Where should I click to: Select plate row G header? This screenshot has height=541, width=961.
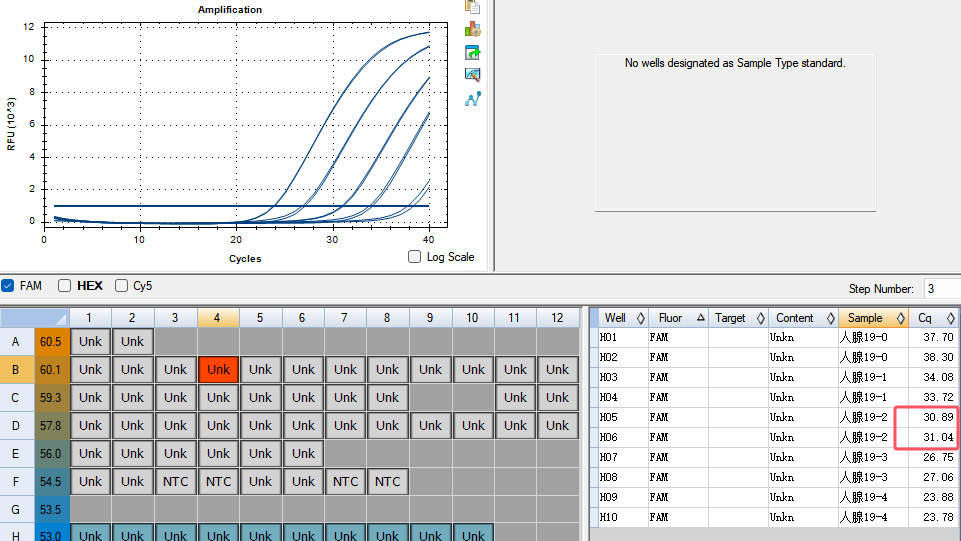tap(17, 510)
